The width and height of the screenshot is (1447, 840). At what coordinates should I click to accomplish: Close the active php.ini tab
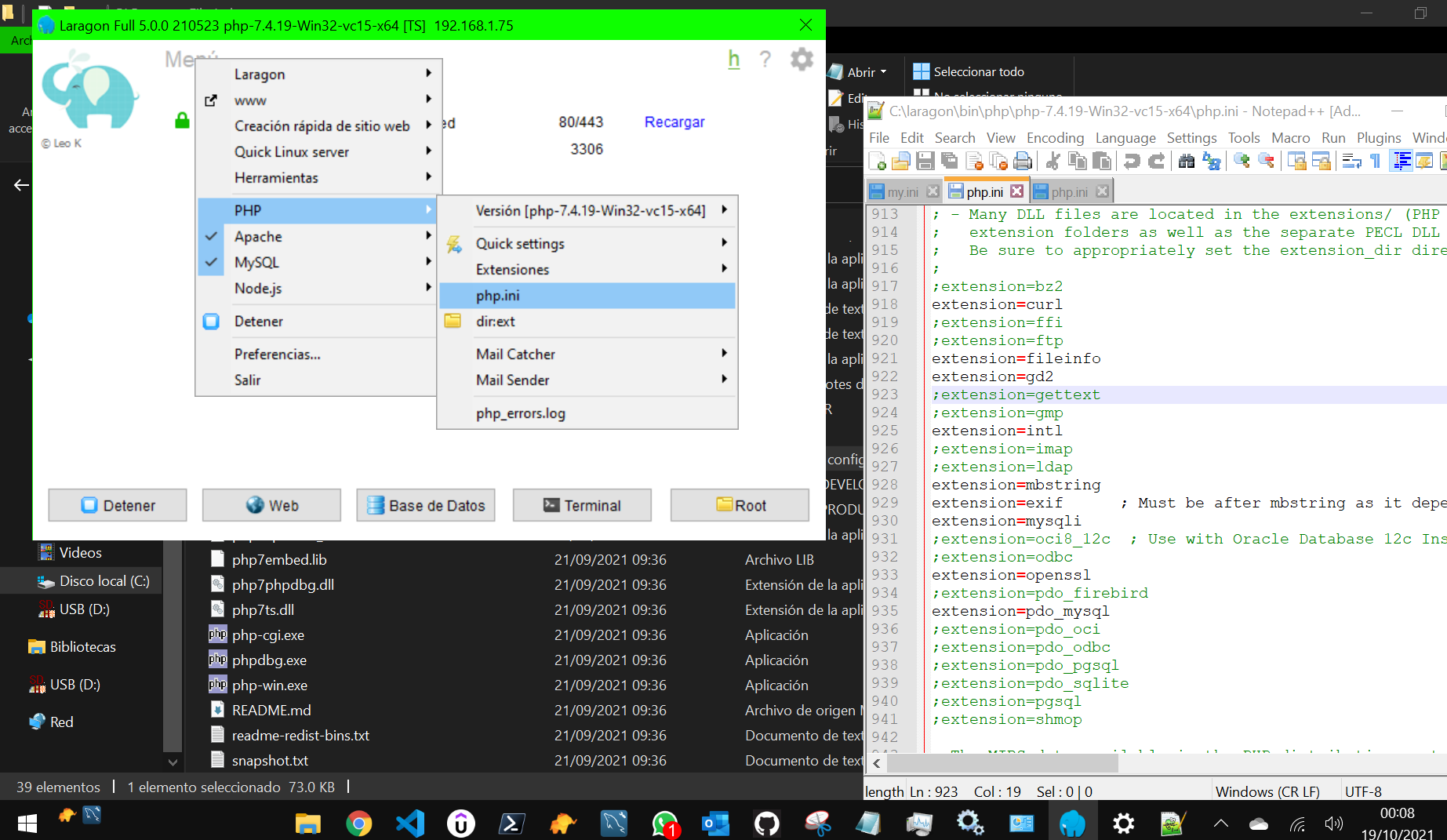pyautogui.click(x=1016, y=191)
